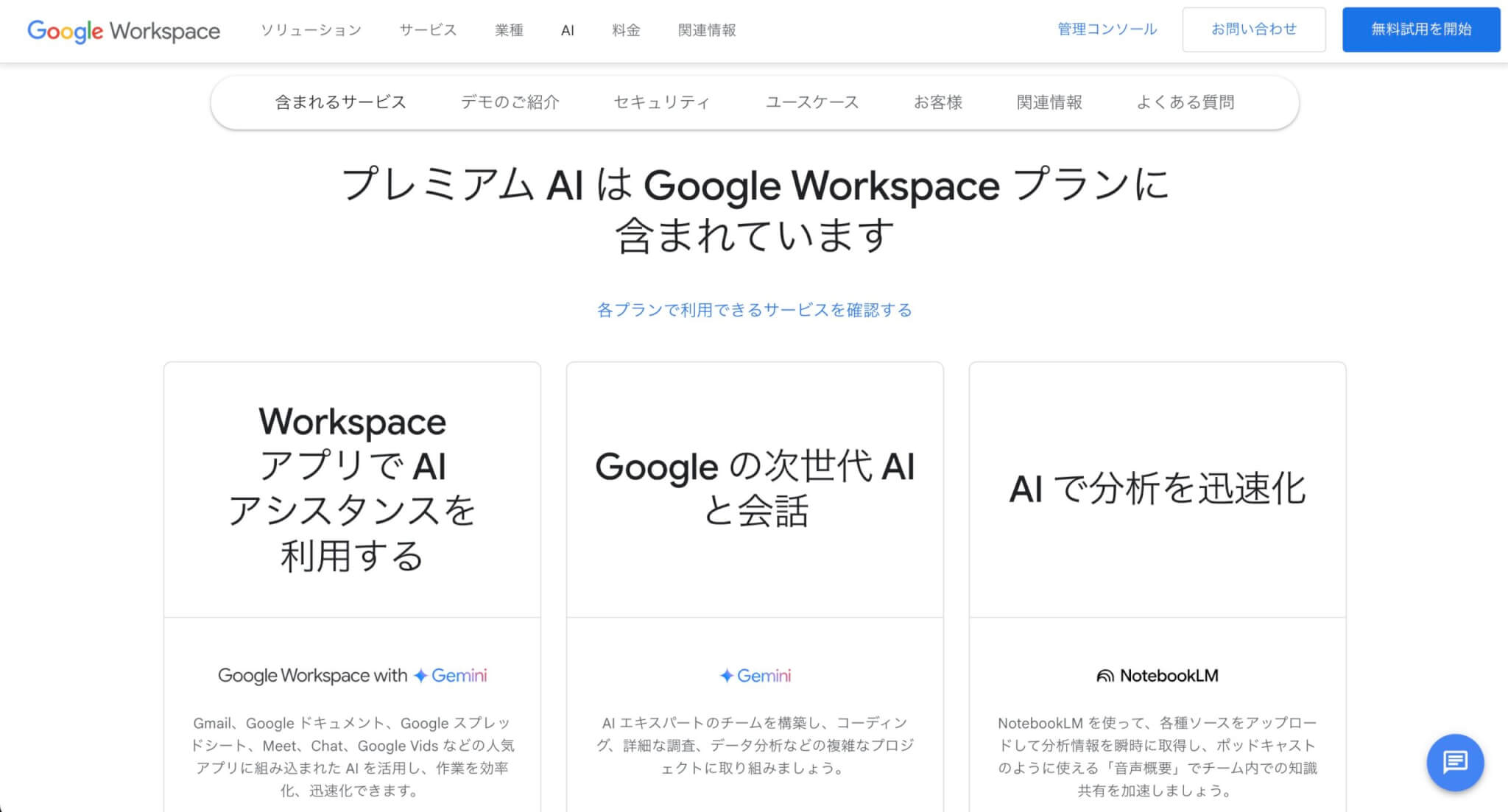This screenshot has height=812, width=1508.
Task: Click the AI エキスパートのチーム description text
Action: 755,746
